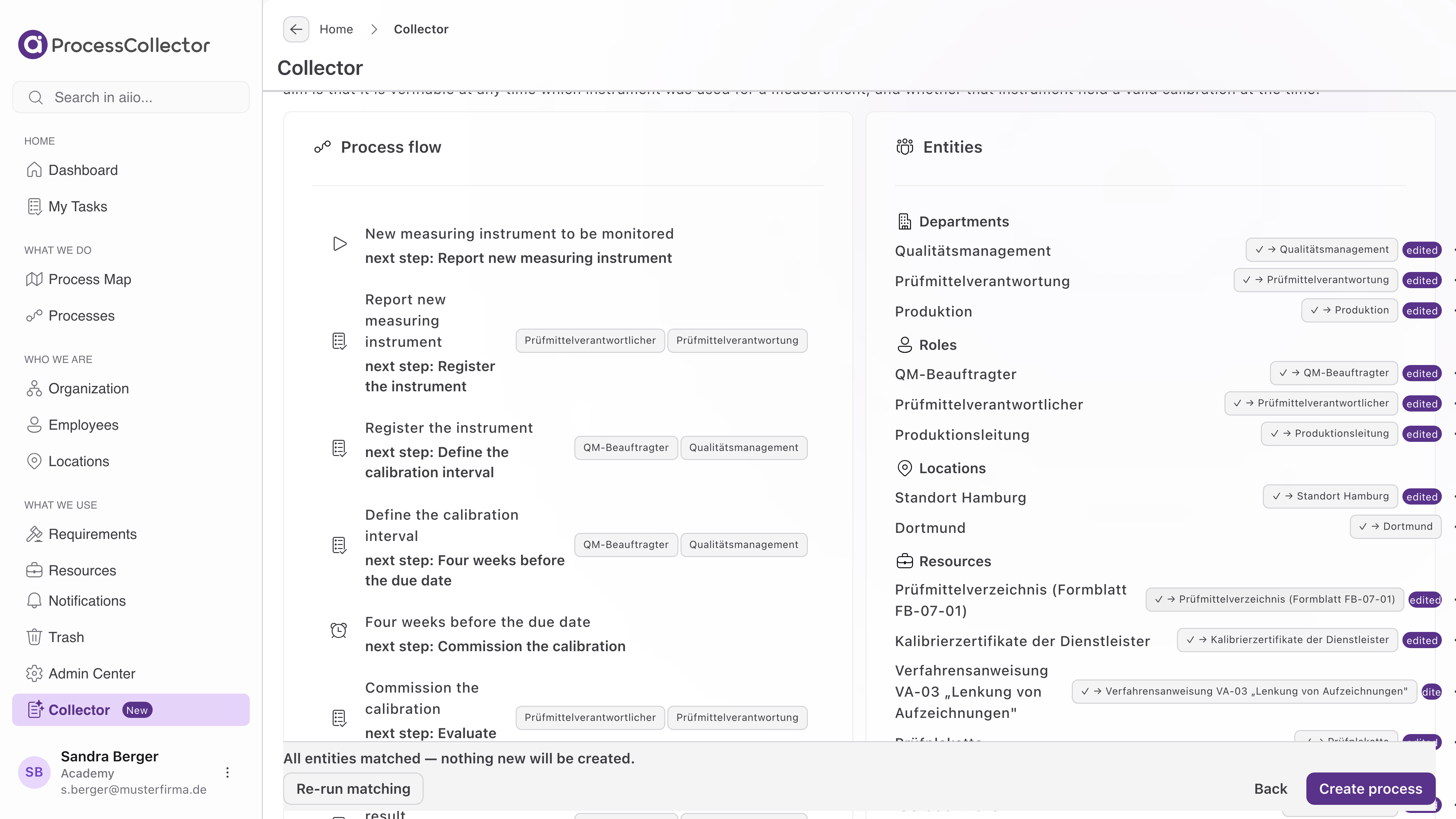Open the Dashboard sidebar item
This screenshot has width=1456, height=819.
pyautogui.click(x=130, y=170)
